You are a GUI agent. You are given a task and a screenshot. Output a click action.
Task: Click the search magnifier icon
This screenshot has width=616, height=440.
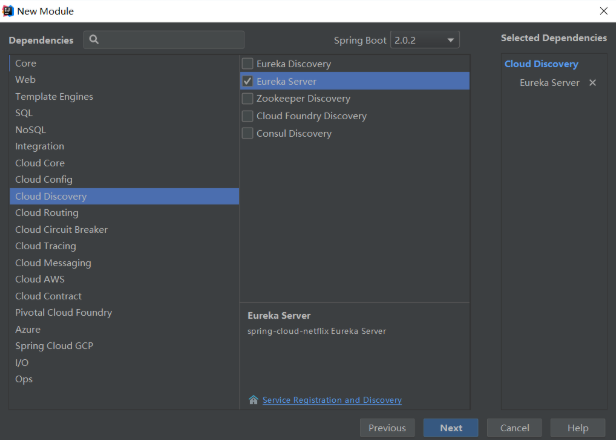pos(94,40)
